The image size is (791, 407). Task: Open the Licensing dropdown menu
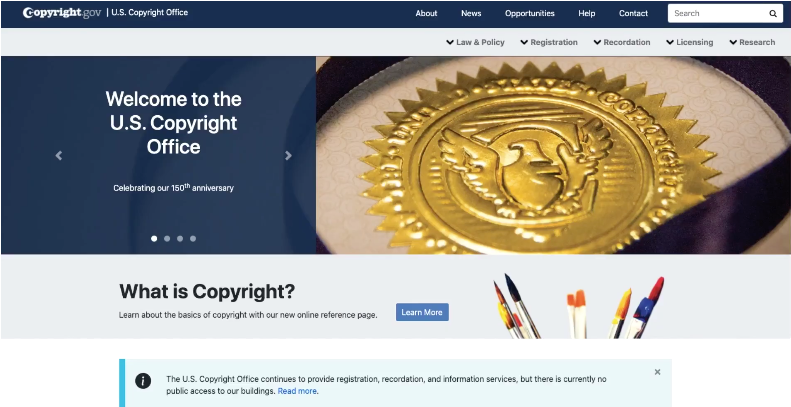click(690, 42)
